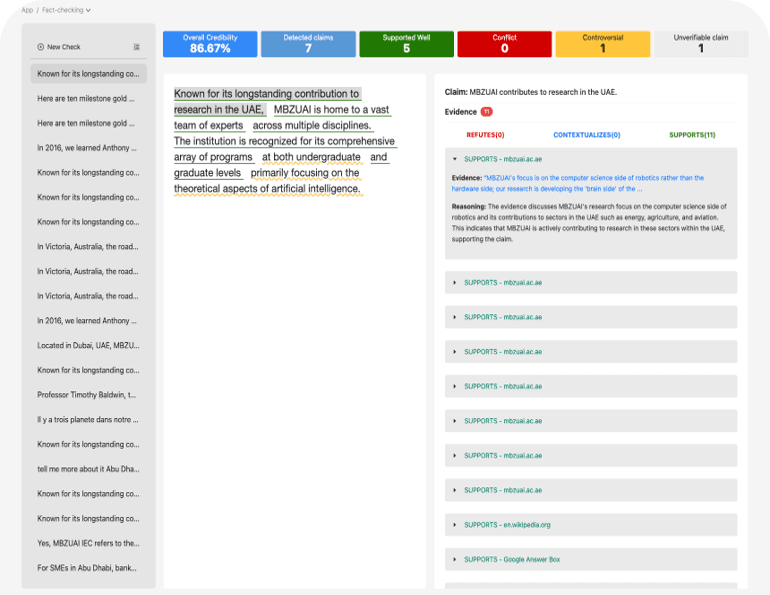770x595 pixels.
Task: Open the first 'In 2016, we learned Anthony' item
Action: click(x=88, y=148)
